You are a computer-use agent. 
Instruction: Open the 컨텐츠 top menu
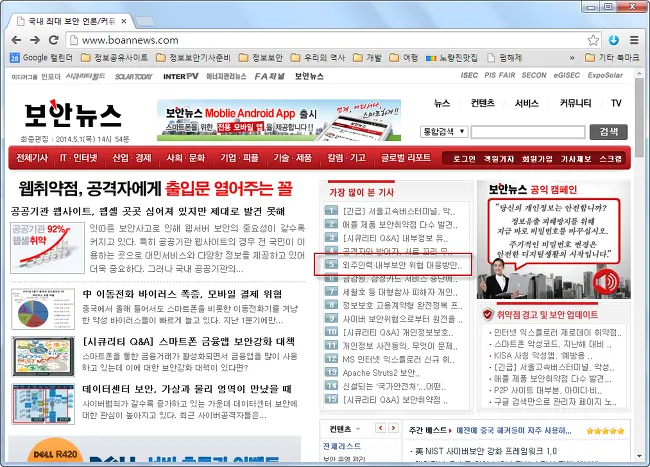[483, 103]
